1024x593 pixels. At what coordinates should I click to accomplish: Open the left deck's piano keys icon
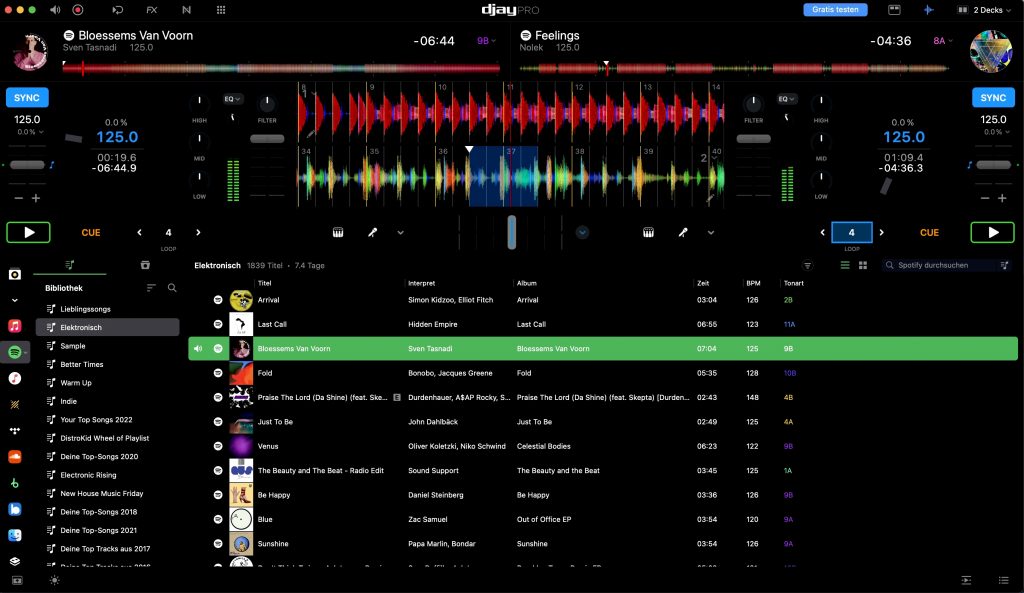click(338, 232)
